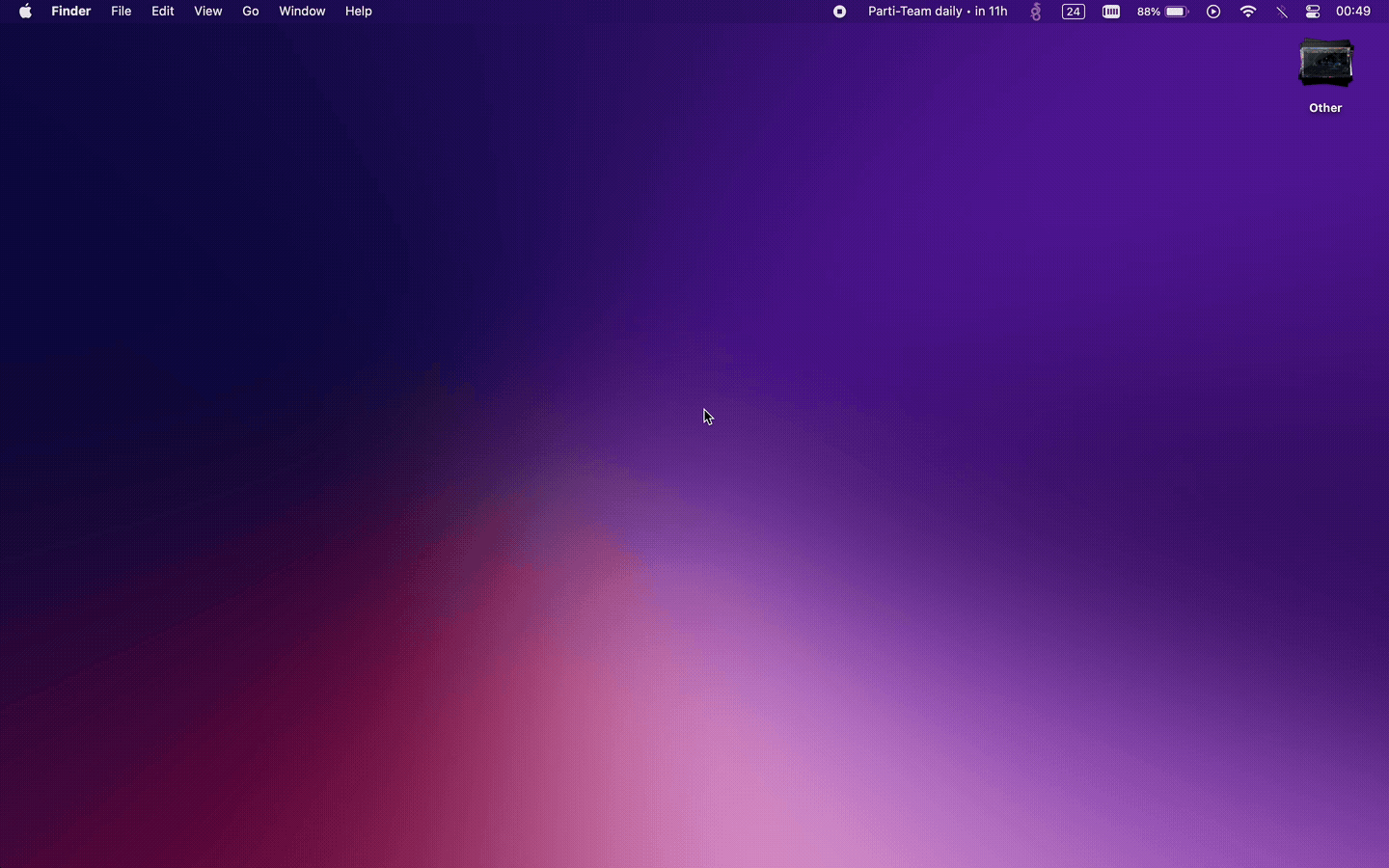
Task: Open the battery status at 88%
Action: [x=1161, y=12]
